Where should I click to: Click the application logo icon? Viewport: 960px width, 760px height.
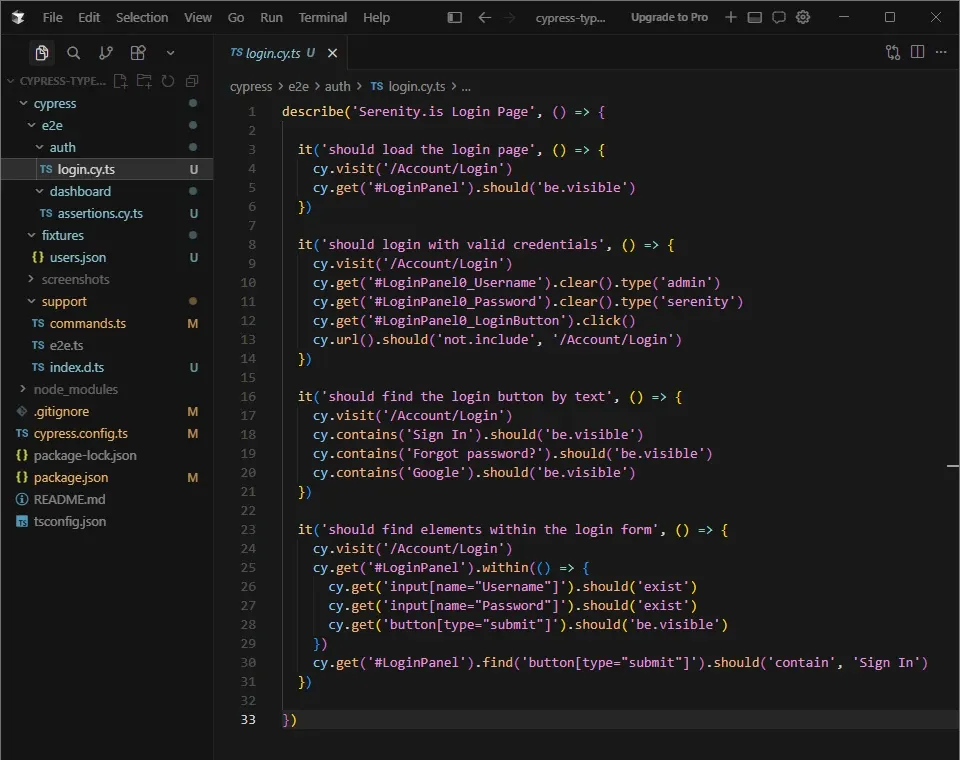click(x=18, y=18)
